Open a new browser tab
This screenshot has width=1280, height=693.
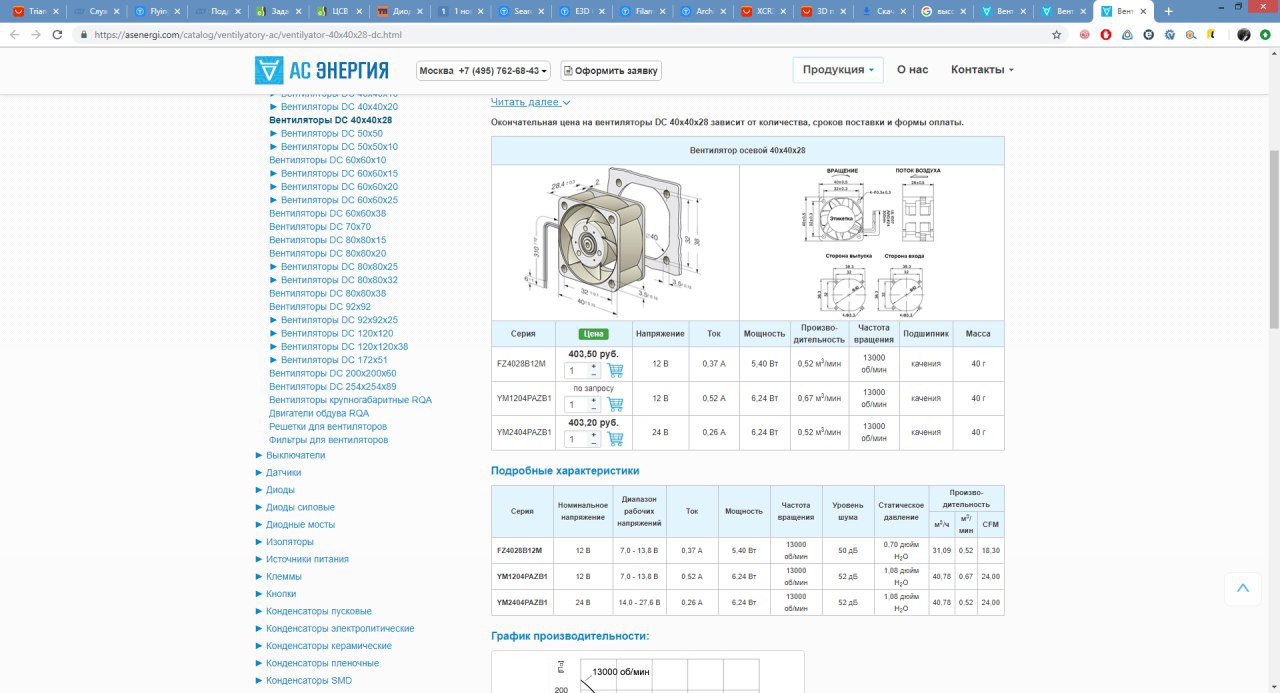click(1168, 11)
